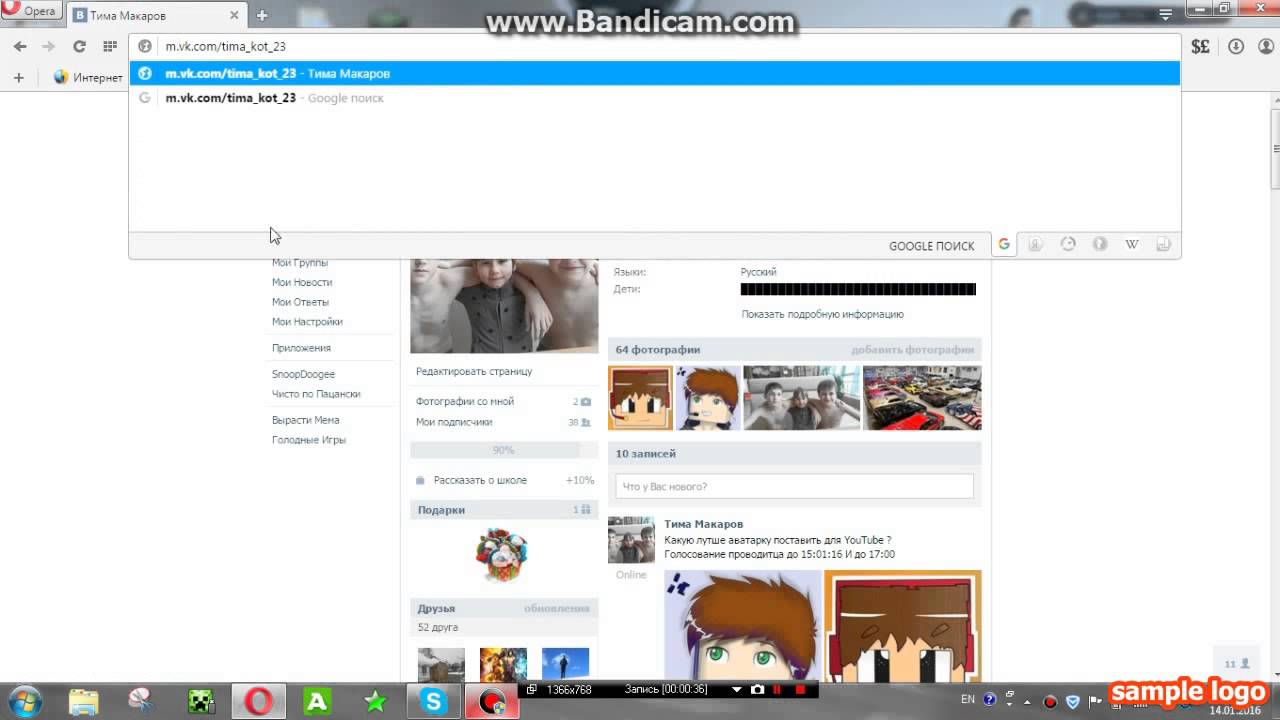Pause the Bandicam recording

777,690
